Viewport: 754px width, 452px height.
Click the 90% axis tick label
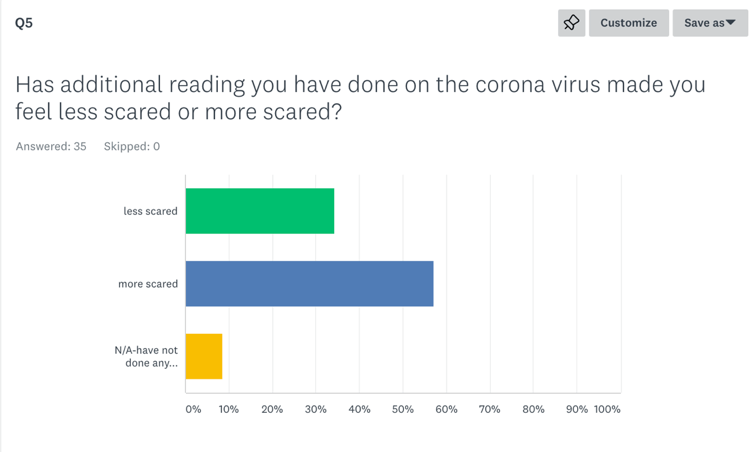[576, 409]
